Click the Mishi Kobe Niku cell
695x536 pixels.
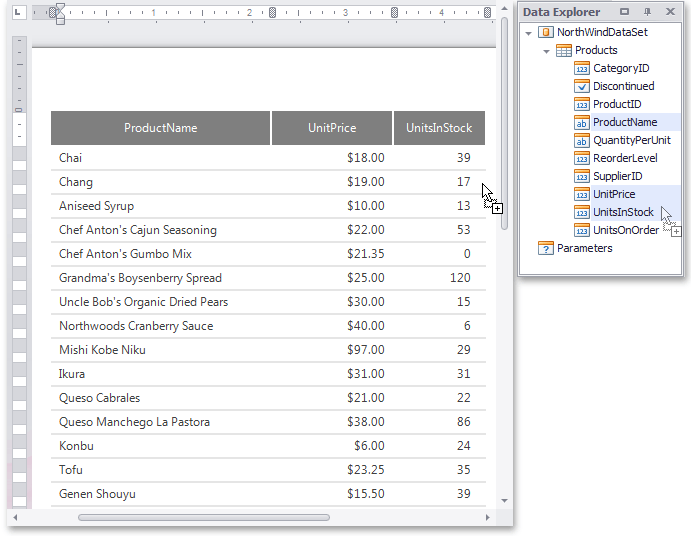pos(160,350)
